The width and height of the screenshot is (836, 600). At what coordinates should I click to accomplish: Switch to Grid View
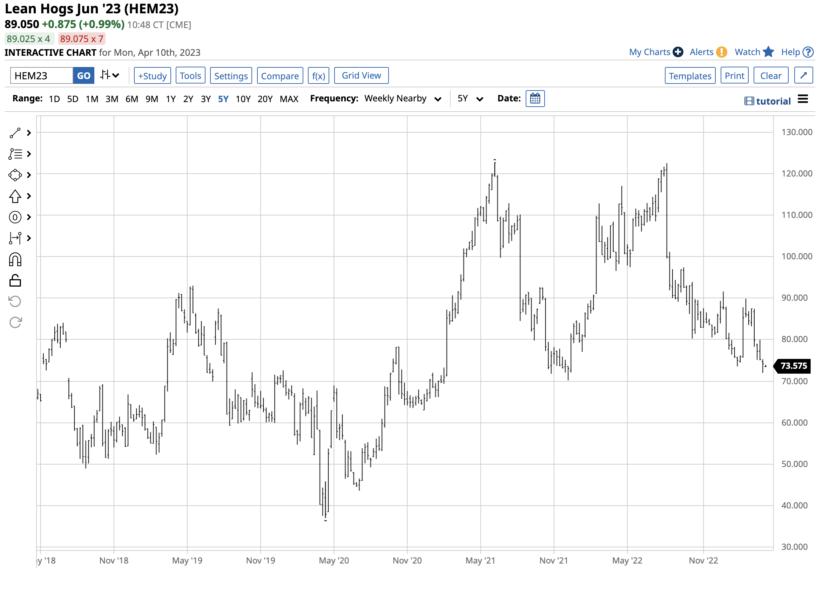361,76
